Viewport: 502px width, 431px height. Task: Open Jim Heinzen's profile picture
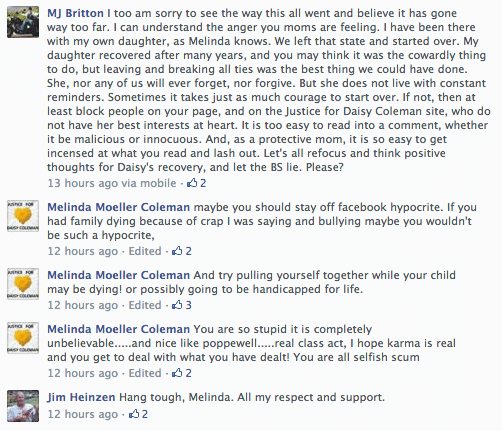[x=23, y=406]
